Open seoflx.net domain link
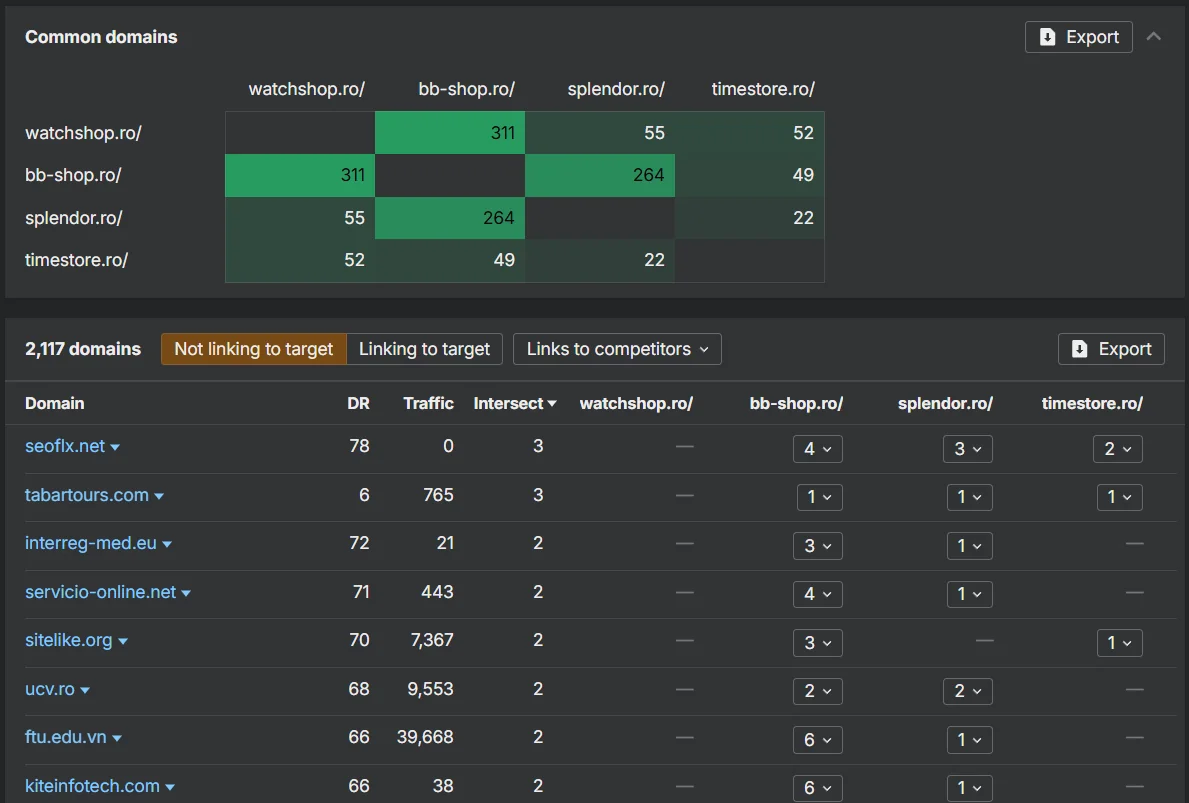 click(x=64, y=446)
